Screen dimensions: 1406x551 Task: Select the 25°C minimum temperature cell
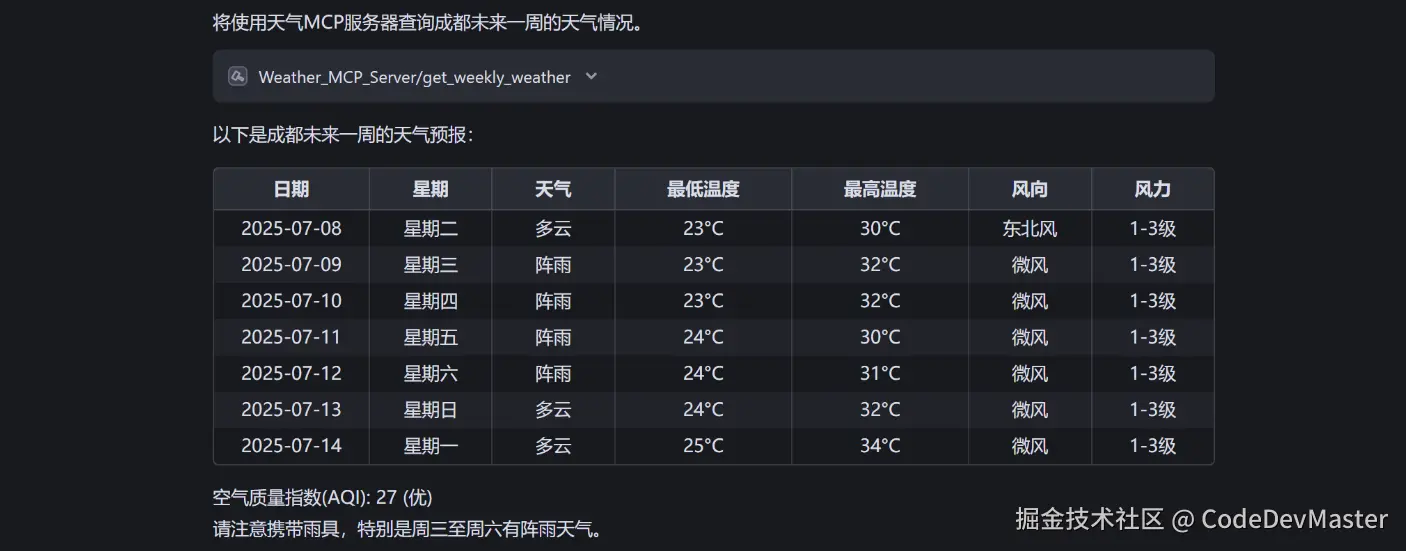[703, 446]
